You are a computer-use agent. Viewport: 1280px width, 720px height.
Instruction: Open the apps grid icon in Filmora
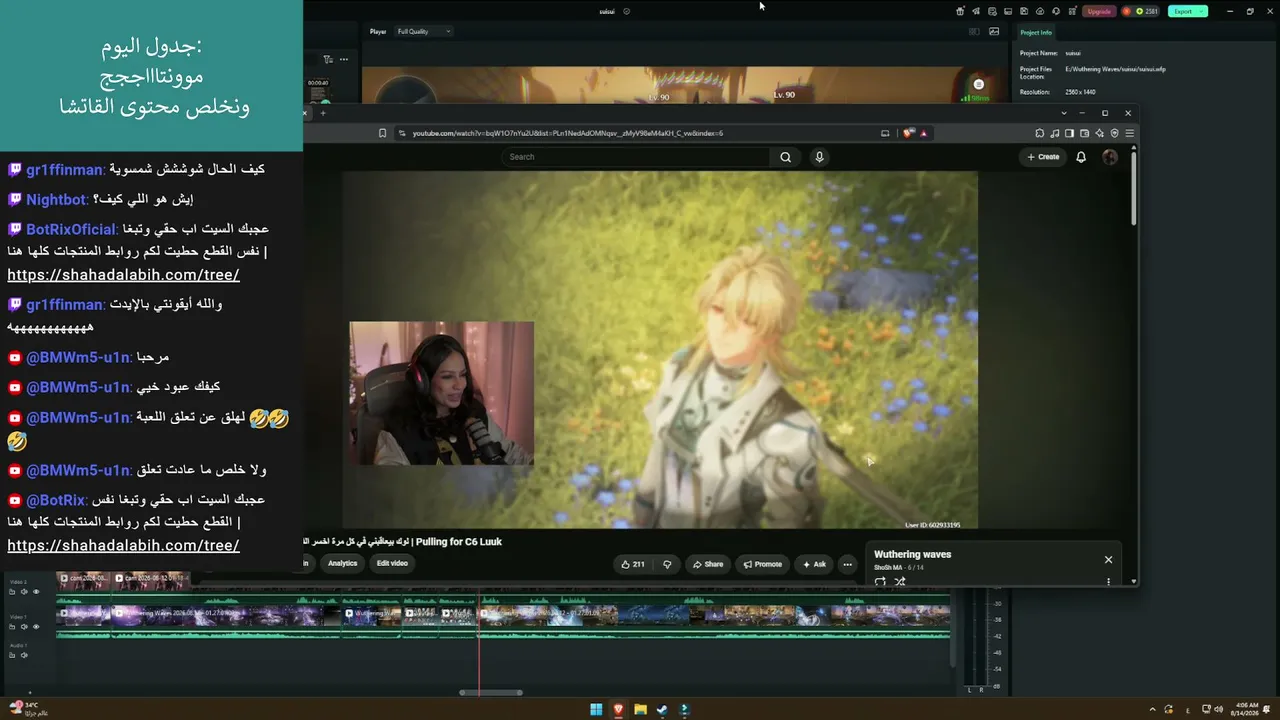click(x=1072, y=11)
